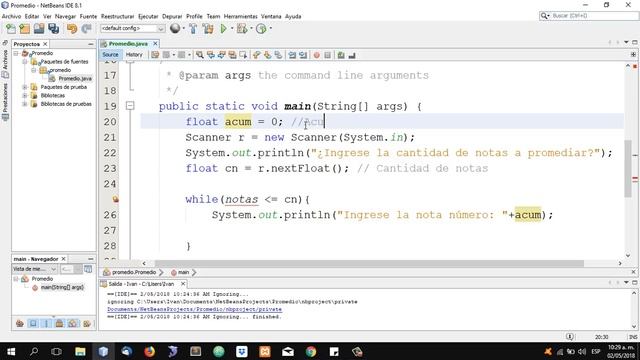Image resolution: width=640 pixels, height=360 pixels.
Task: Click the editor vertical scrollbar thumb
Action: pos(628,168)
